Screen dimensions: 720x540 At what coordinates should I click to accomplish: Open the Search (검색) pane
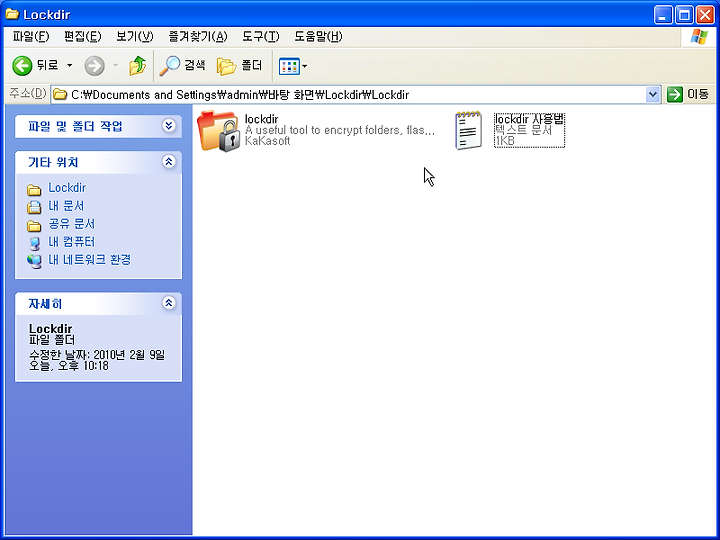(x=182, y=66)
